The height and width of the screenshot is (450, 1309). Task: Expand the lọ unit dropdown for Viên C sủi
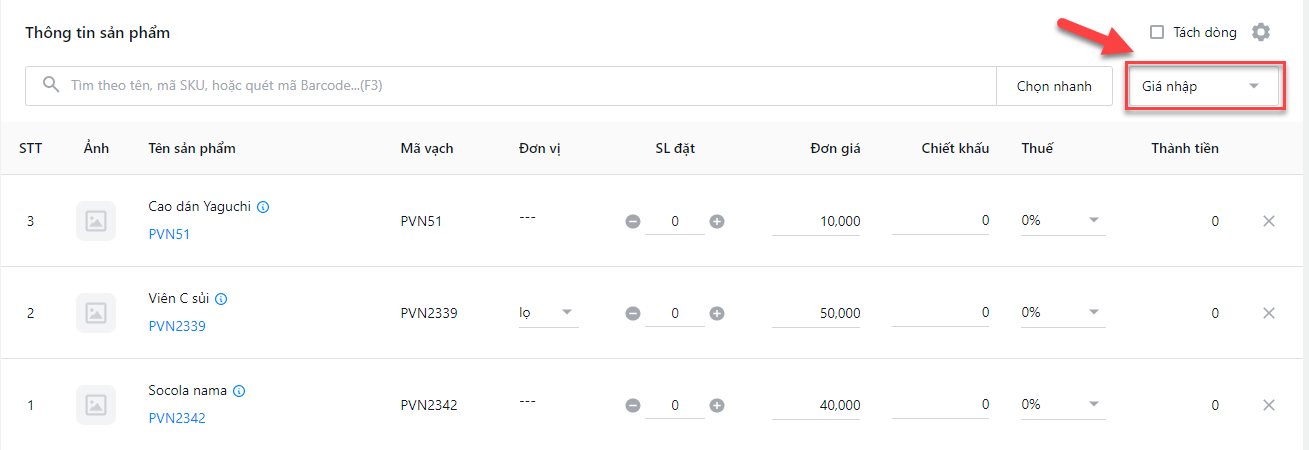pos(548,312)
